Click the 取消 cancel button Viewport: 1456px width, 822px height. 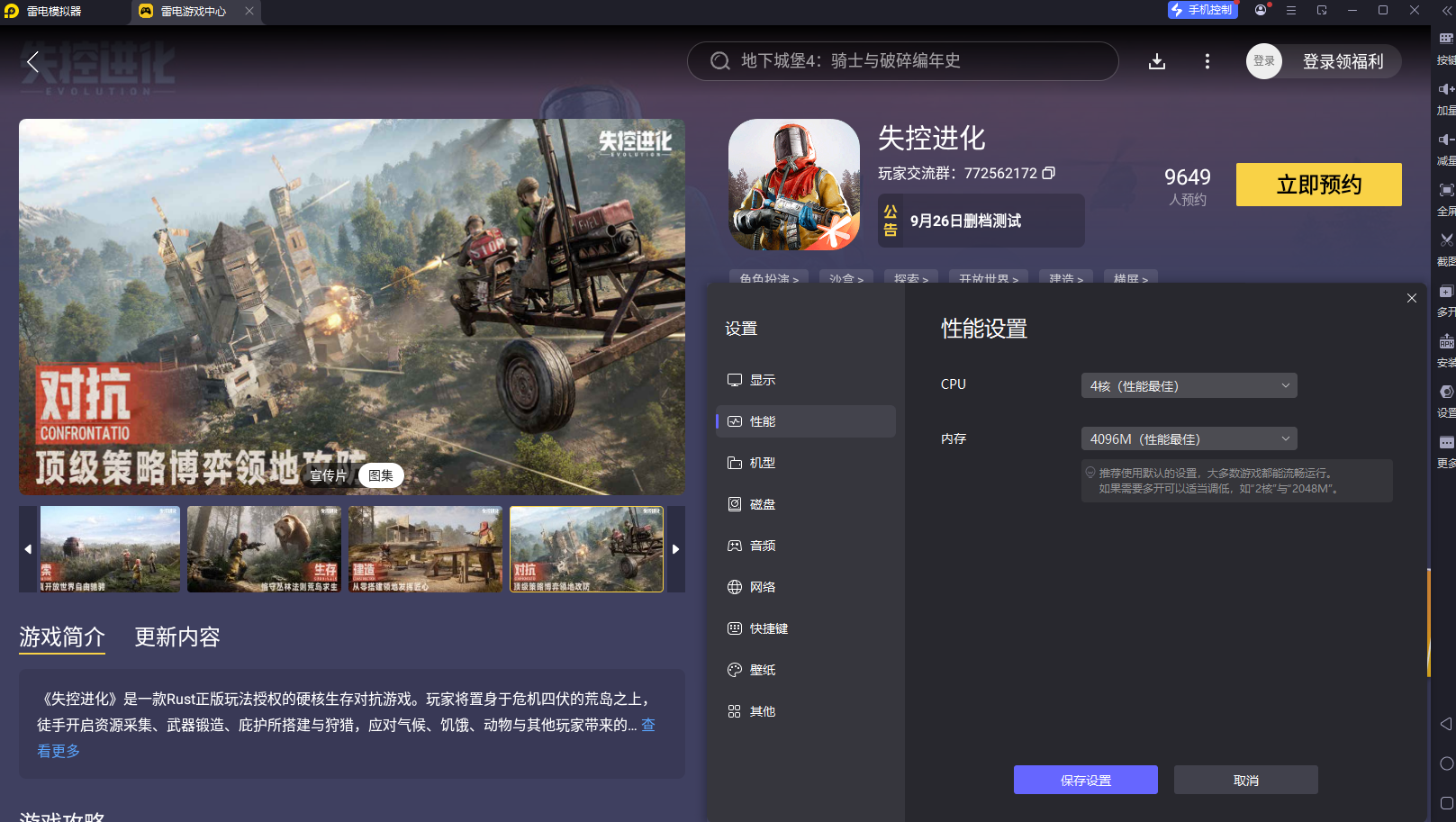click(1246, 780)
